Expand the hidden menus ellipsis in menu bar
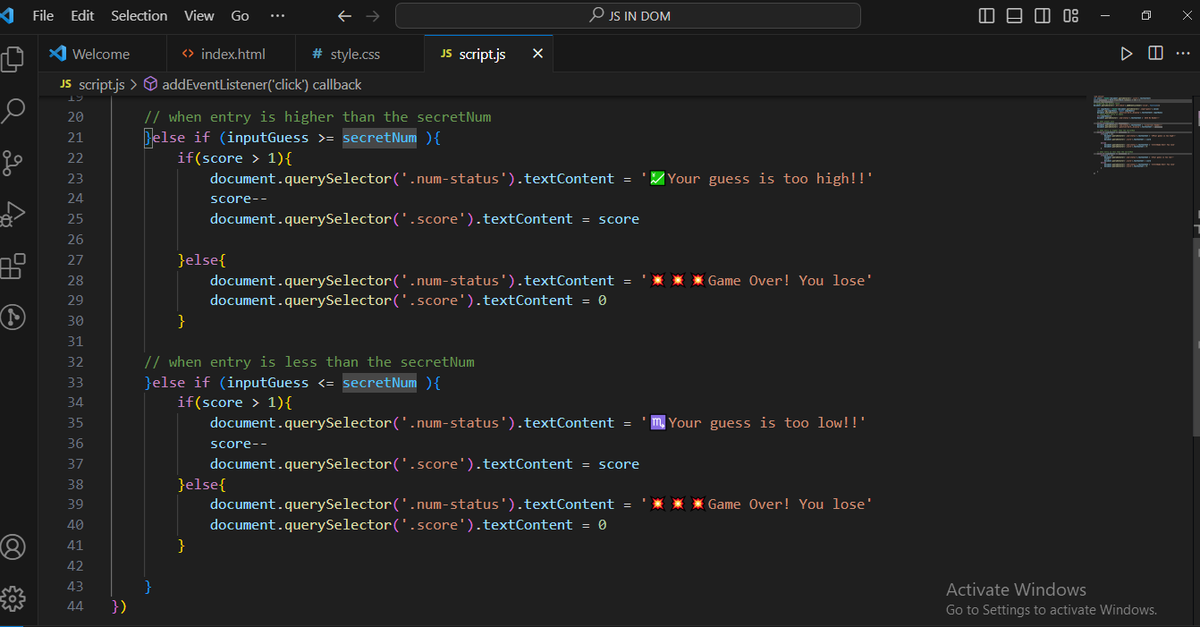Screen dimensions: 1200x627 (277, 16)
